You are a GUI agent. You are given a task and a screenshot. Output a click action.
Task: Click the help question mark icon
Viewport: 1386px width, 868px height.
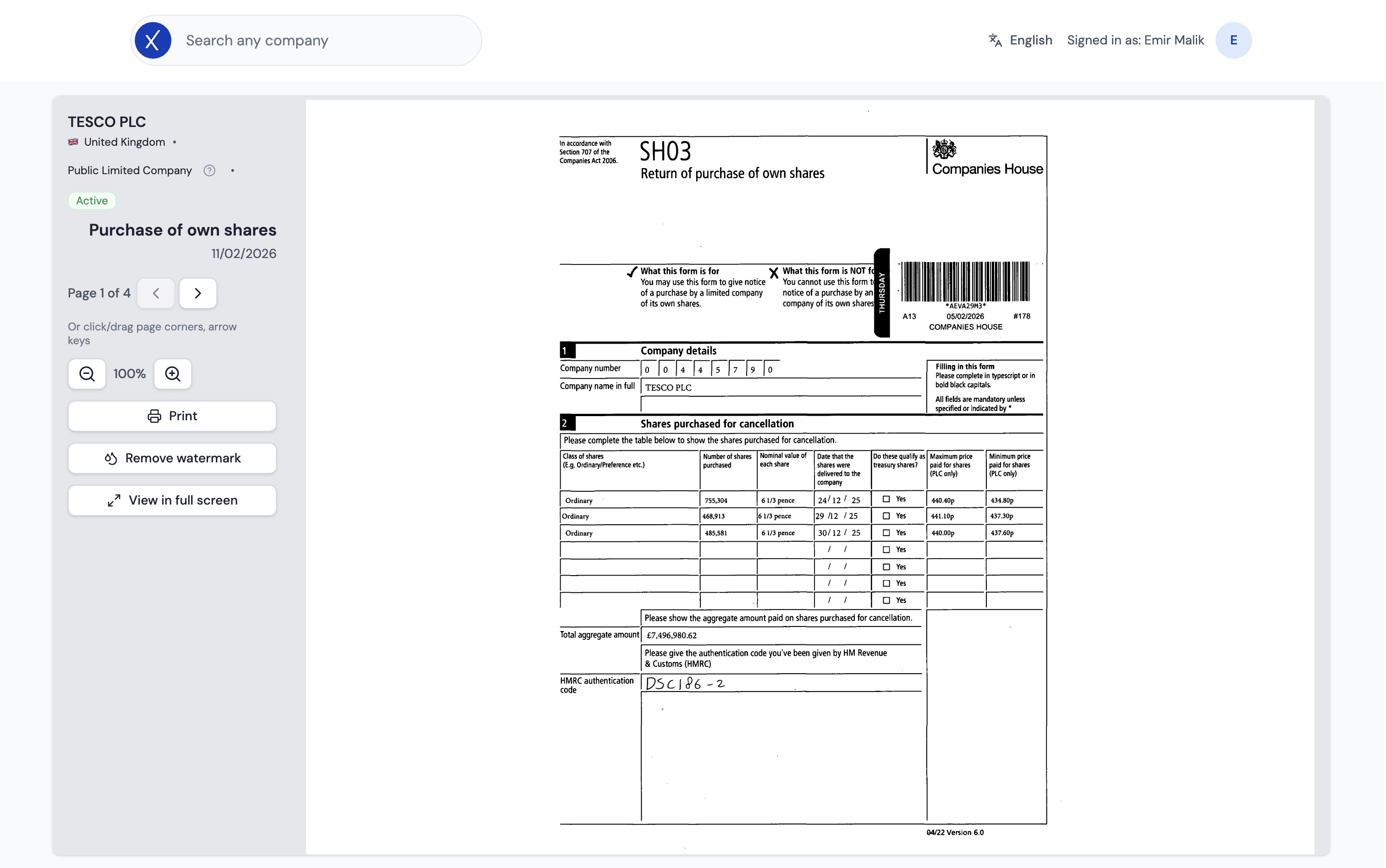tap(209, 170)
